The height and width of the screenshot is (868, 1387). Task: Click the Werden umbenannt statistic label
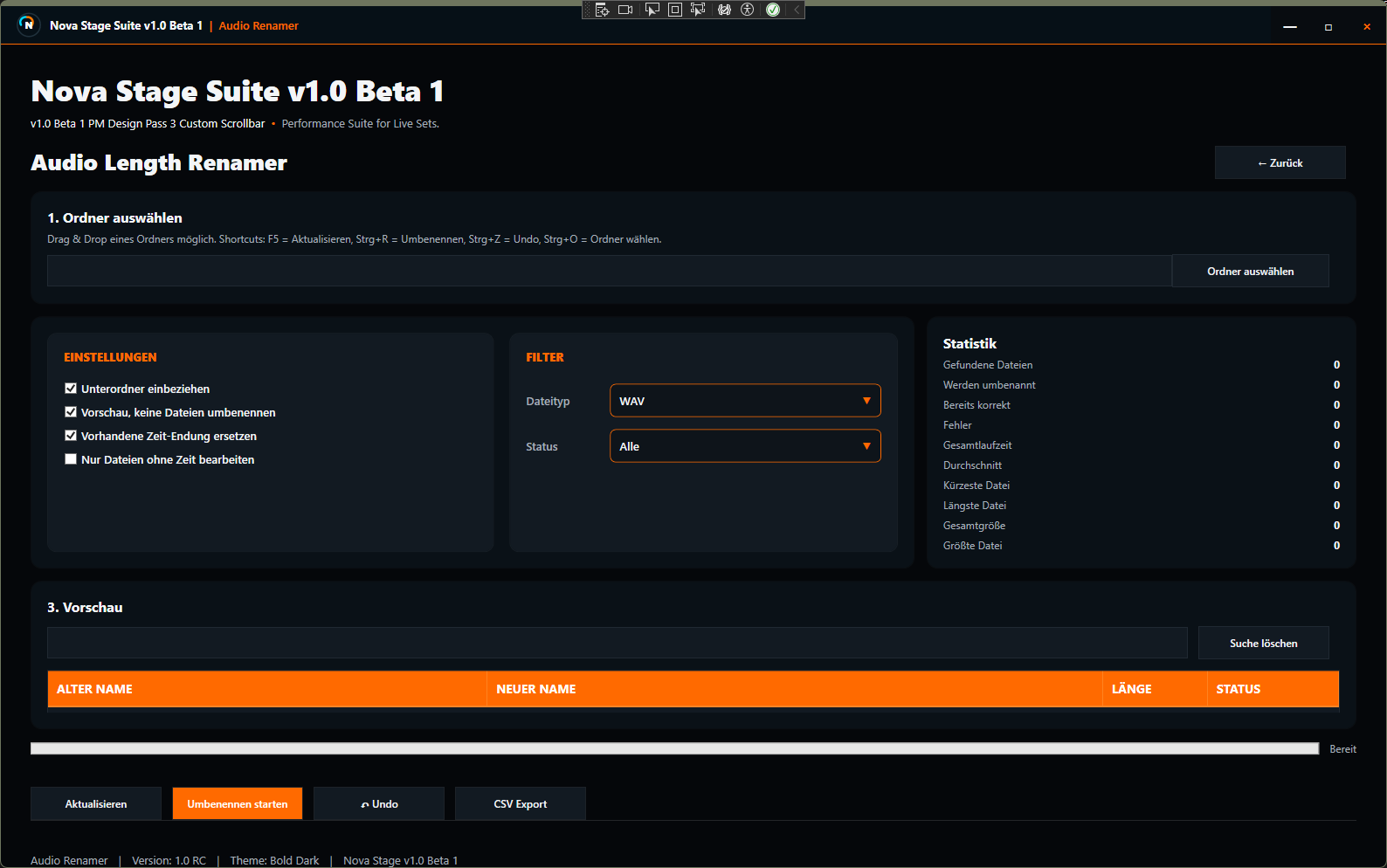[990, 385]
